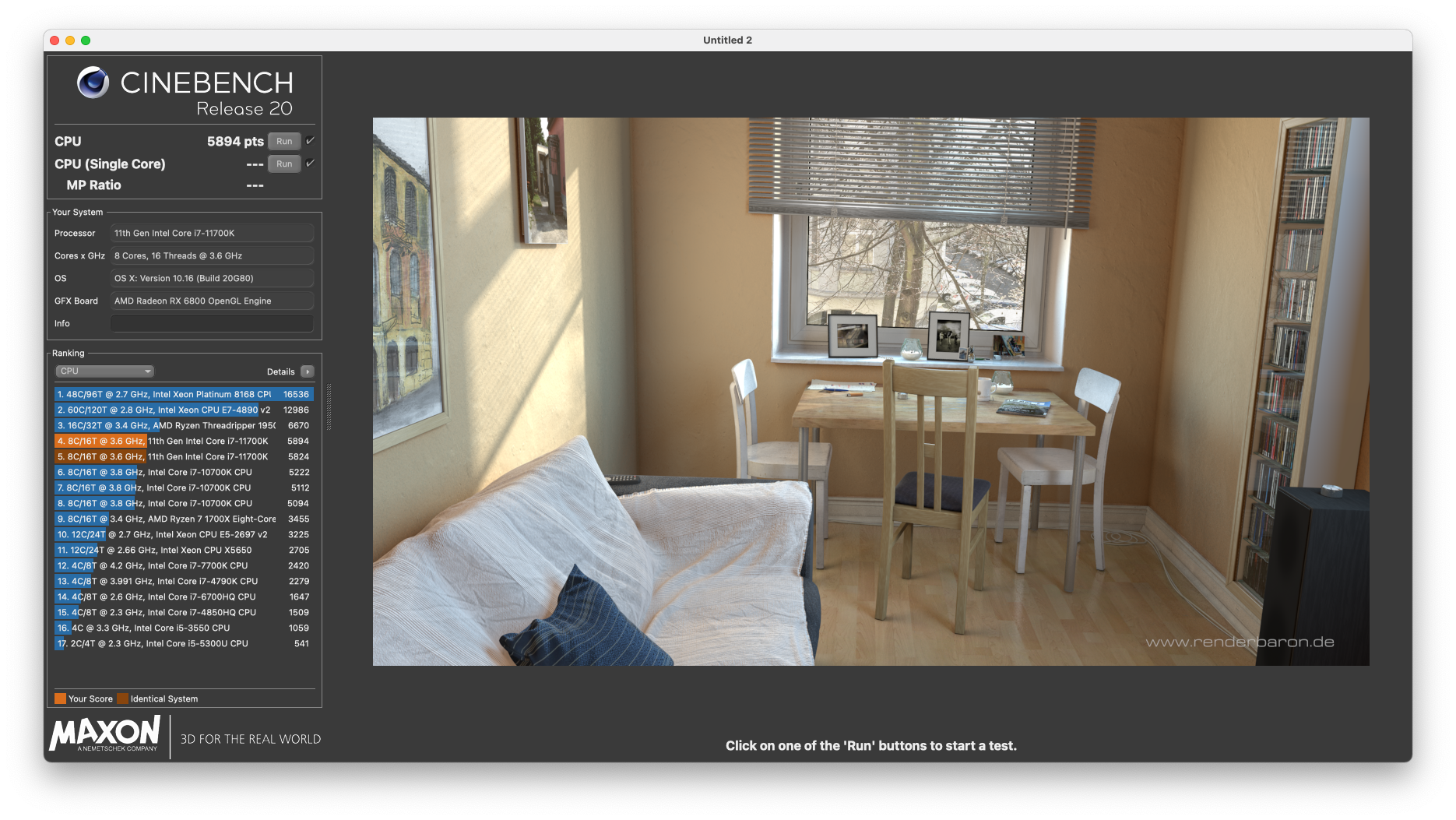Select the i7-10700K row scoring 5112
This screenshot has height=820, width=1456.
coord(184,487)
